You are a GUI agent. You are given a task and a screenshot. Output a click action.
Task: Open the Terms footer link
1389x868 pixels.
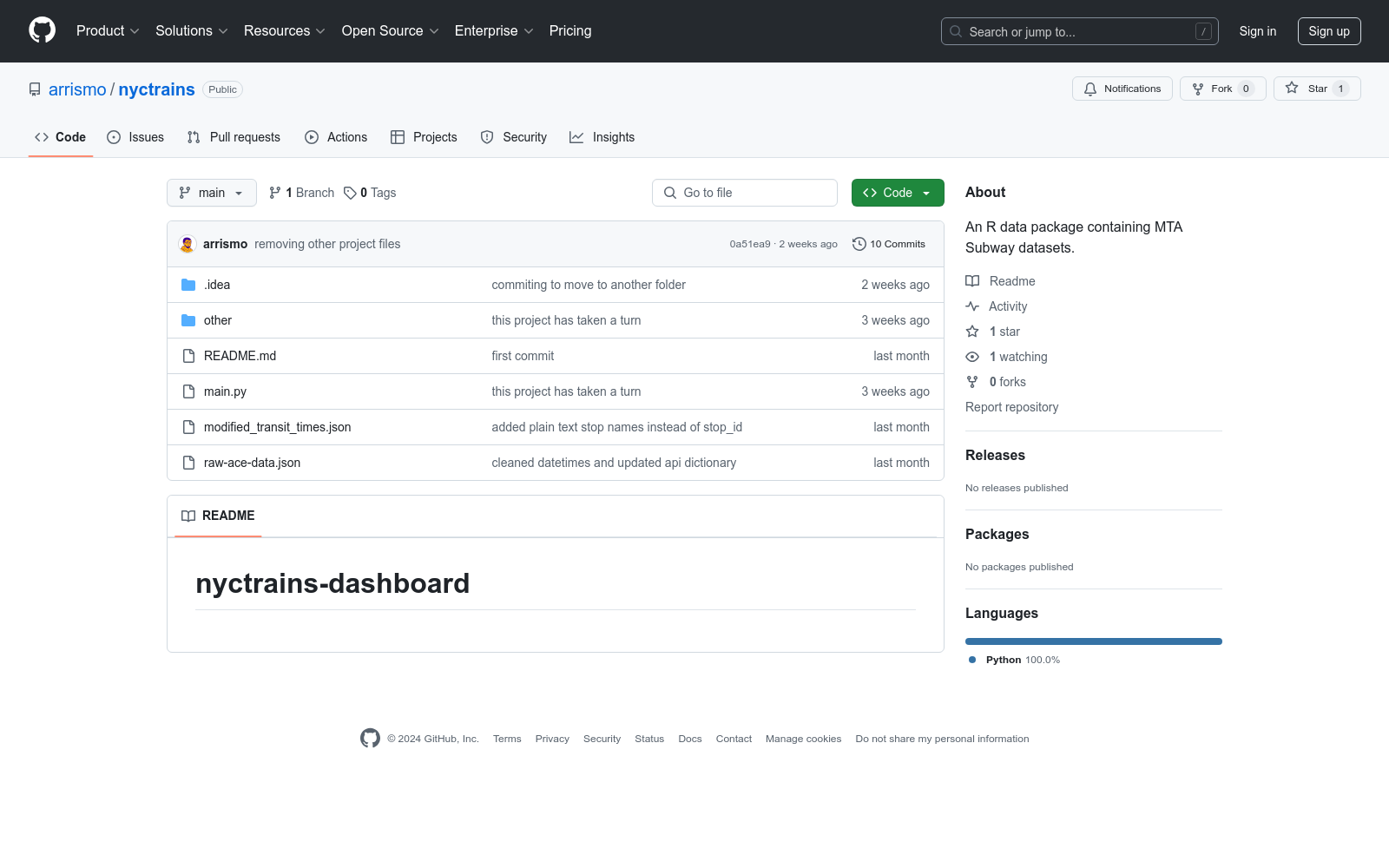(x=507, y=739)
